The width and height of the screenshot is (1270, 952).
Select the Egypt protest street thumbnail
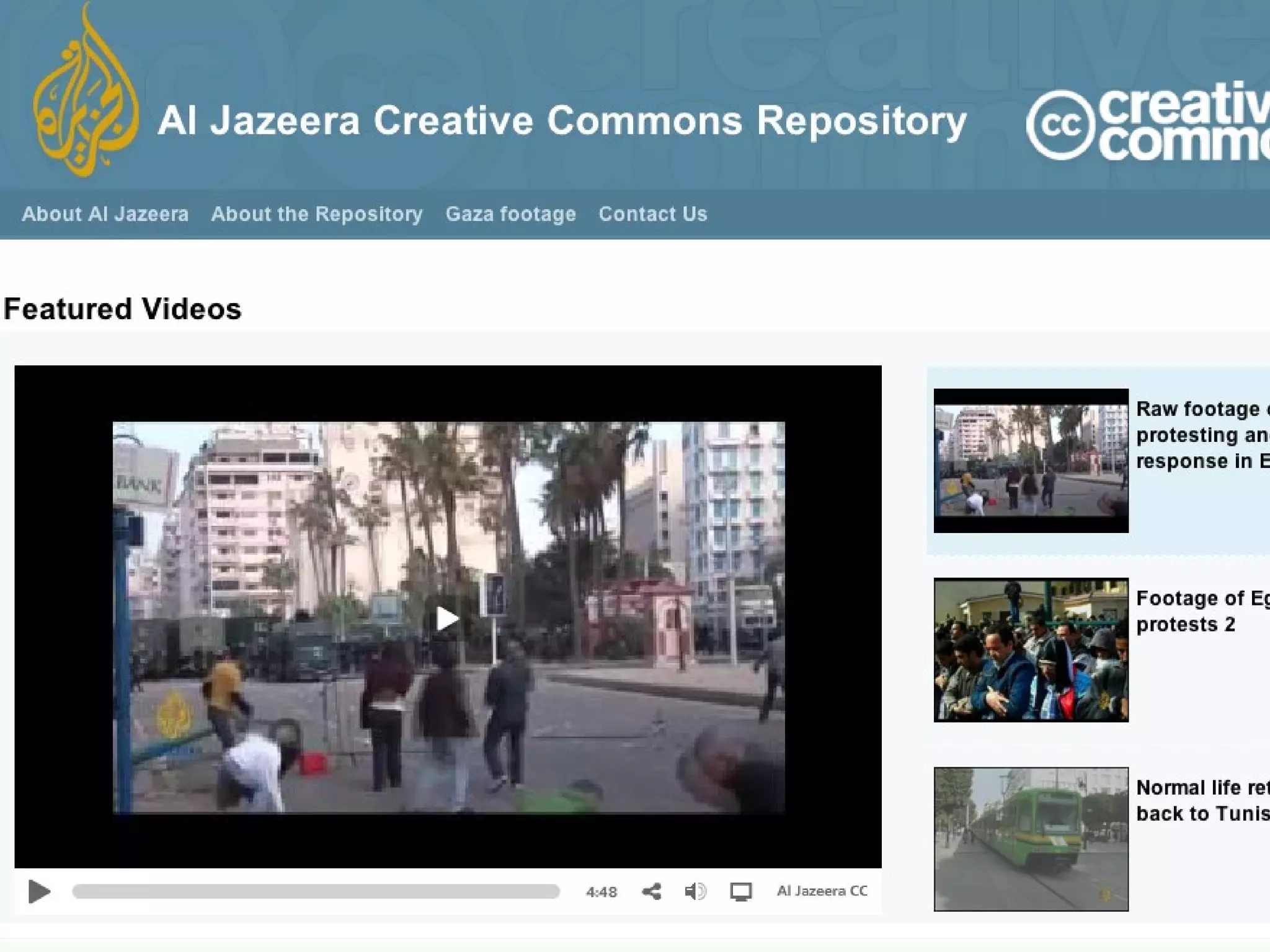[x=1031, y=461]
